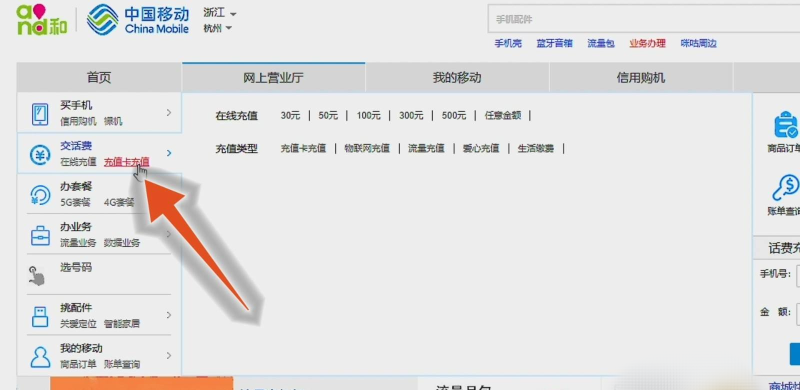This screenshot has width=800, height=390.
Task: Click the 手机壳 hot search link
Action: (508, 43)
